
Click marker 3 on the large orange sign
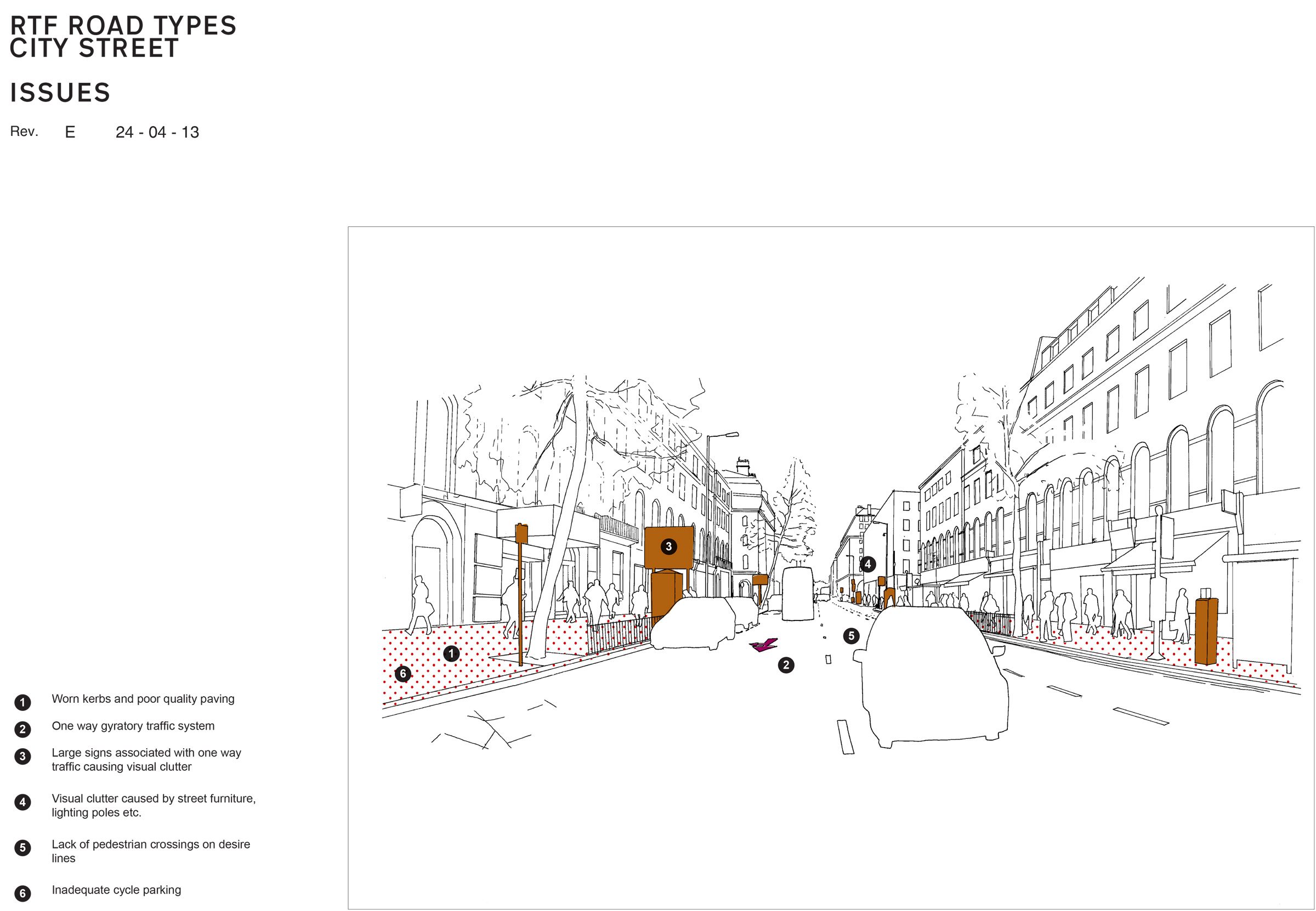[668, 546]
